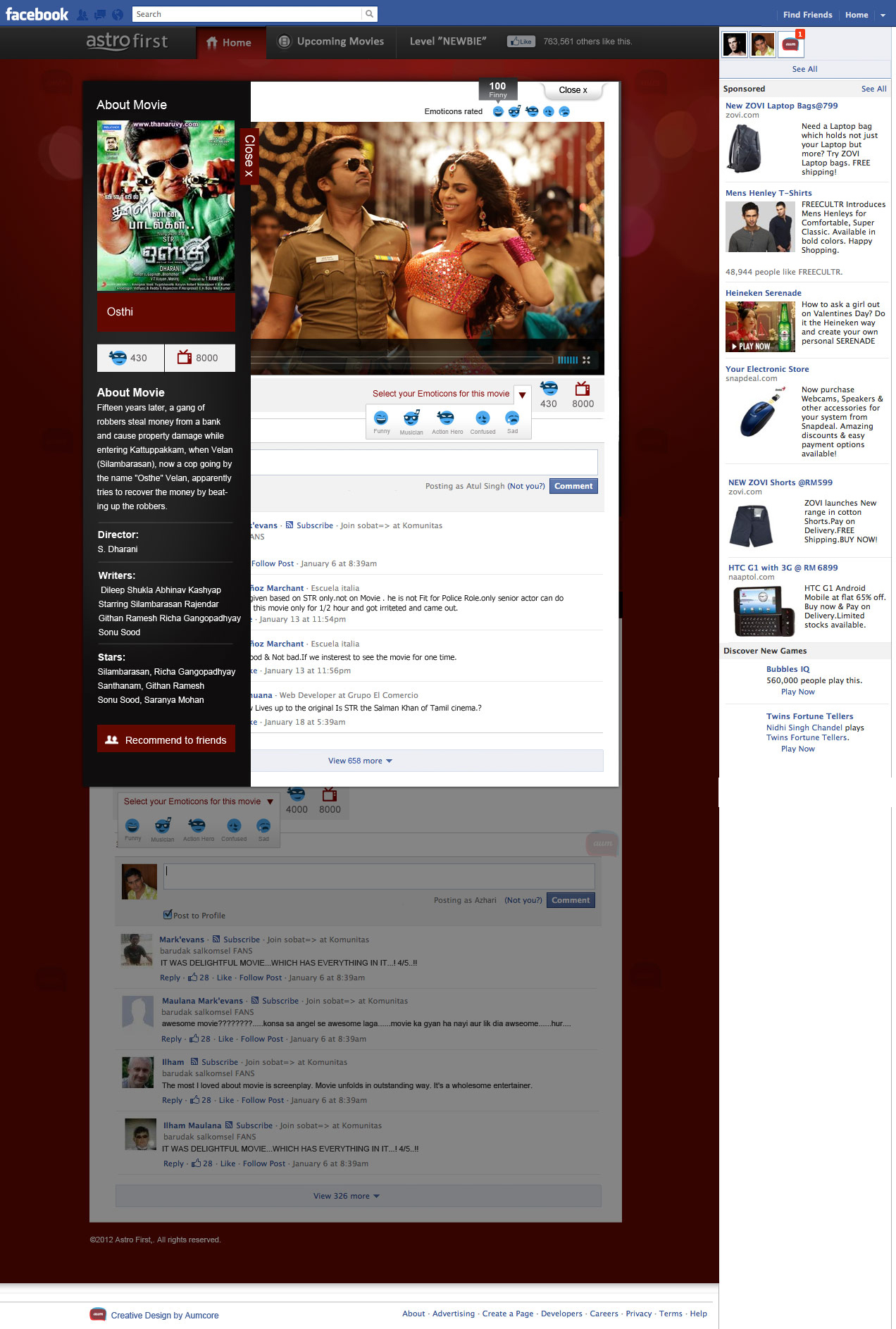This screenshot has height=1329, width=896.
Task: Expand emoticon dropdown arrow on background page
Action: coord(270,801)
